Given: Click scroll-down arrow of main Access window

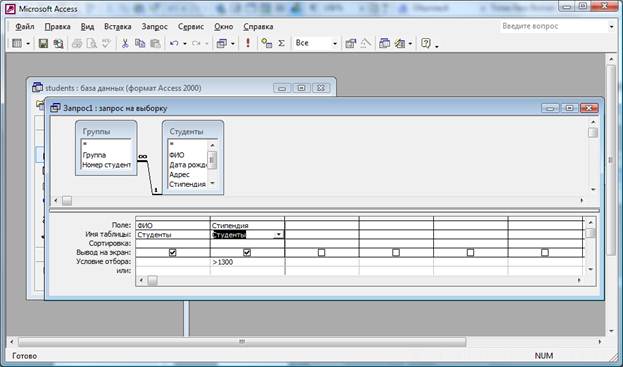Looking at the screenshot, I should coord(612,331).
